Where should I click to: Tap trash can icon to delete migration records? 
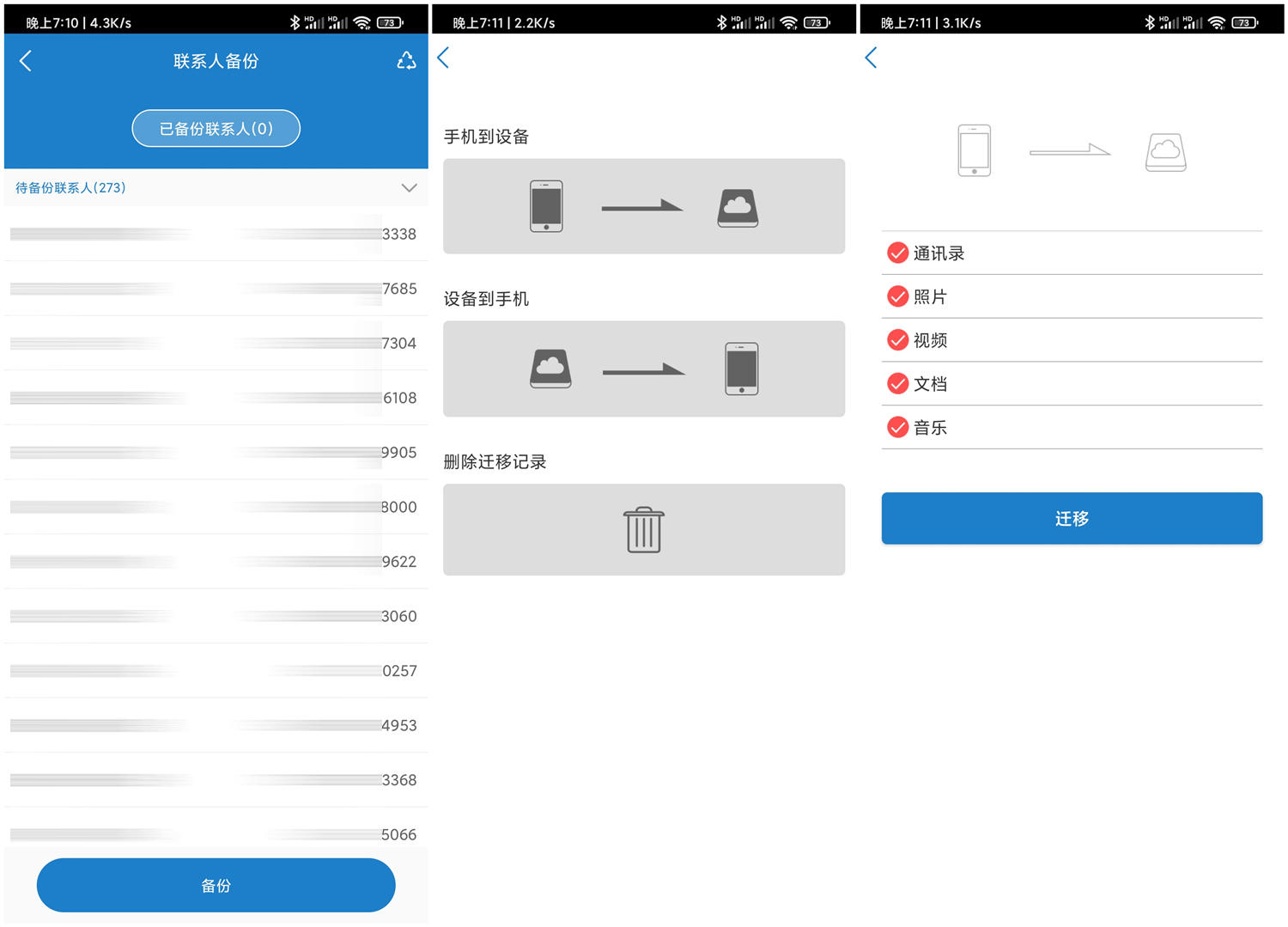(x=644, y=529)
